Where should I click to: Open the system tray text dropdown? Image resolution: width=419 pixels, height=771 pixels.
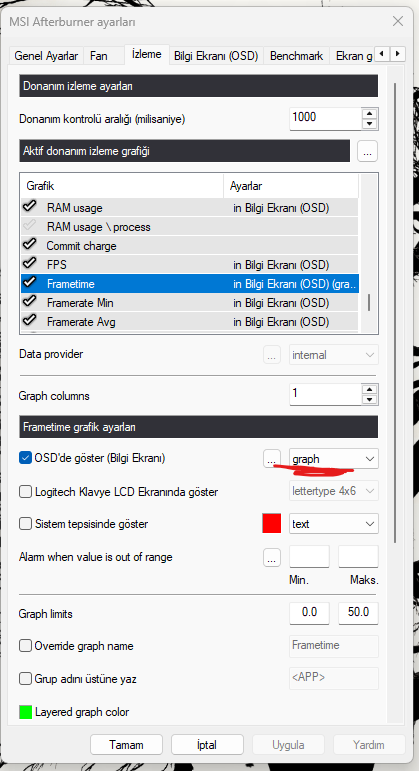(x=333, y=524)
